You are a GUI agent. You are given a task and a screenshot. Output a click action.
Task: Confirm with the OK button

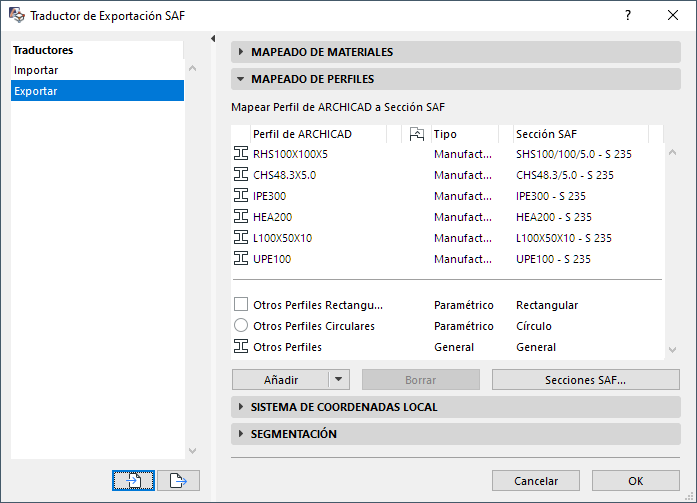click(636, 481)
